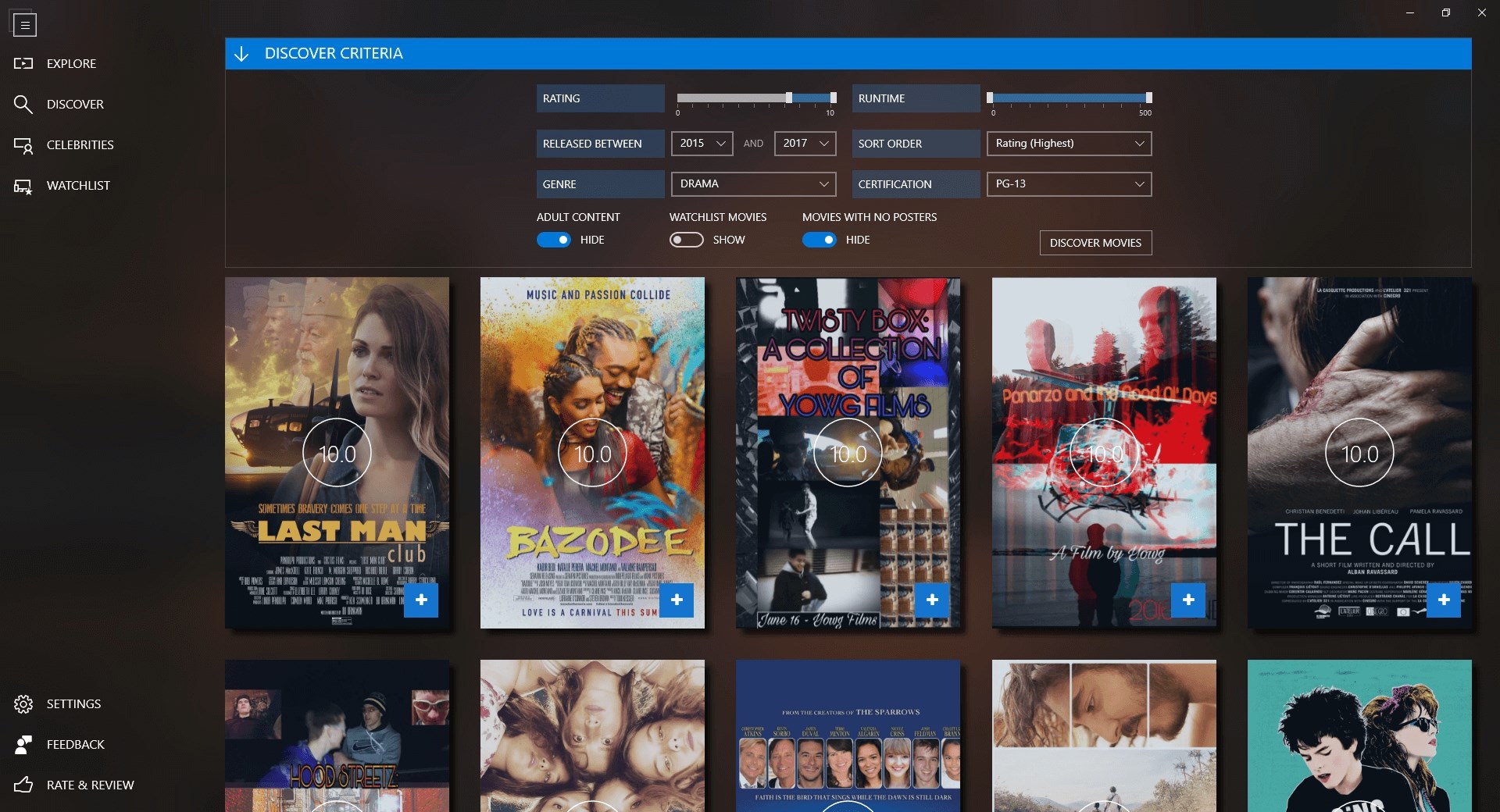Open the hamburger menu at top left
Screen dimensions: 1500x812
tap(24, 24)
